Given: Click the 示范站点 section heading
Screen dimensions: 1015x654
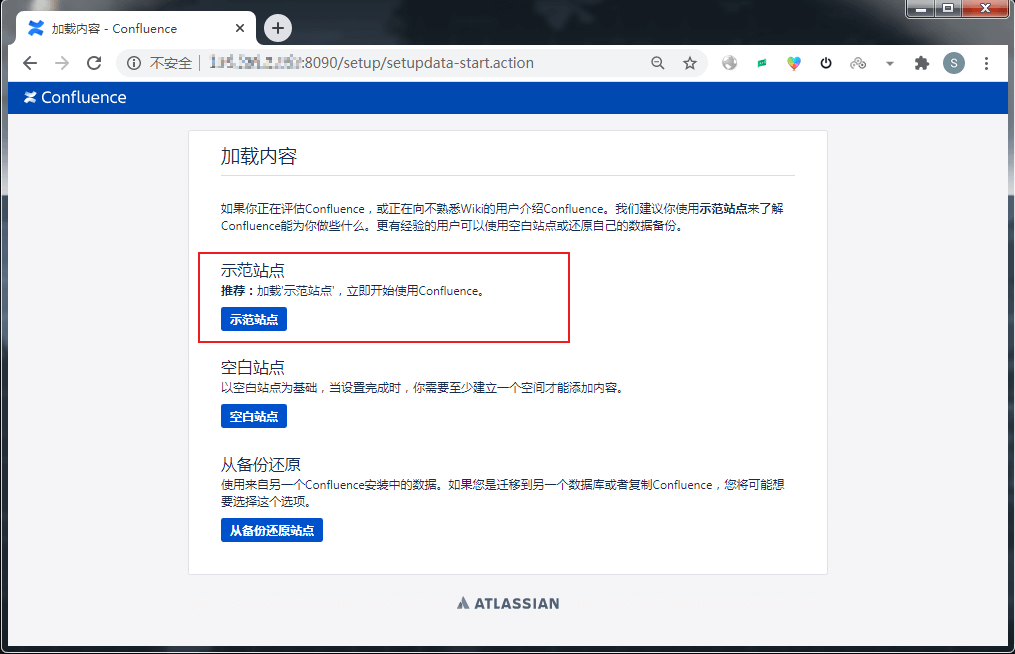Looking at the screenshot, I should coord(252,270).
